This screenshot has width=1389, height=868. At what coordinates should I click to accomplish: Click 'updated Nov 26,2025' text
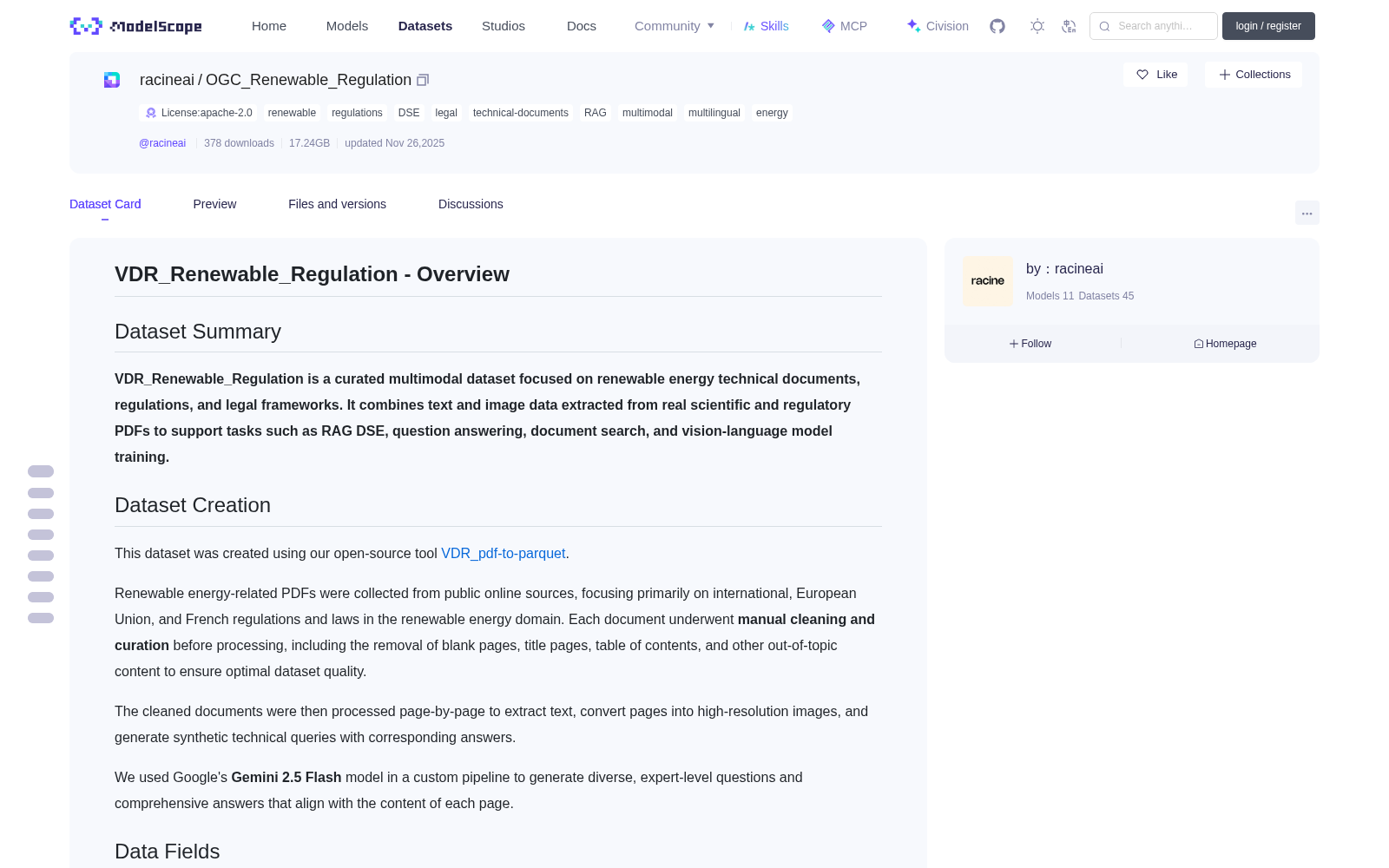(394, 143)
